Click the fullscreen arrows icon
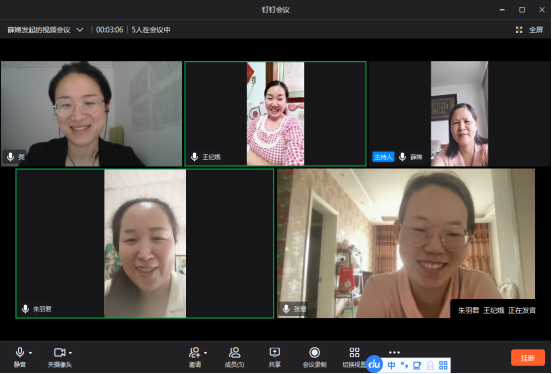Image resolution: width=552 pixels, height=374 pixels. tap(519, 30)
